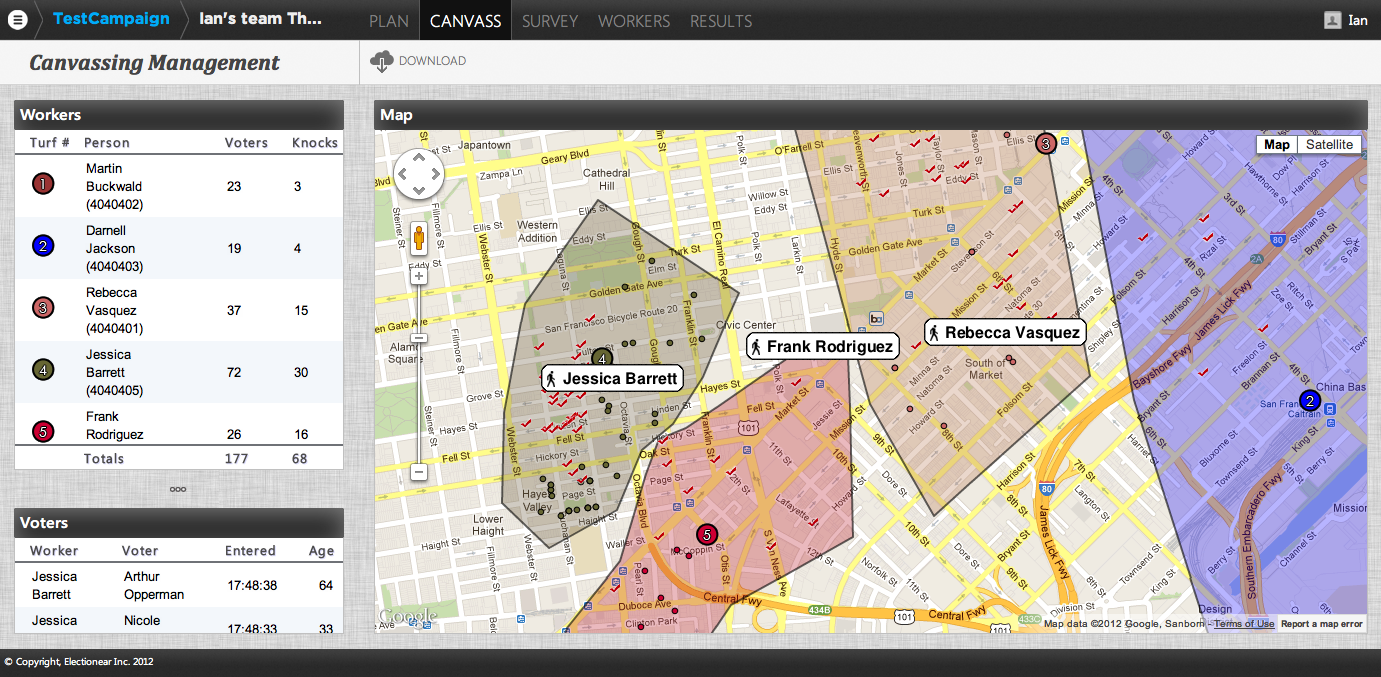Click Jessica Barrett's voters count 72
Screen dimensions: 1381x677
coord(234,372)
